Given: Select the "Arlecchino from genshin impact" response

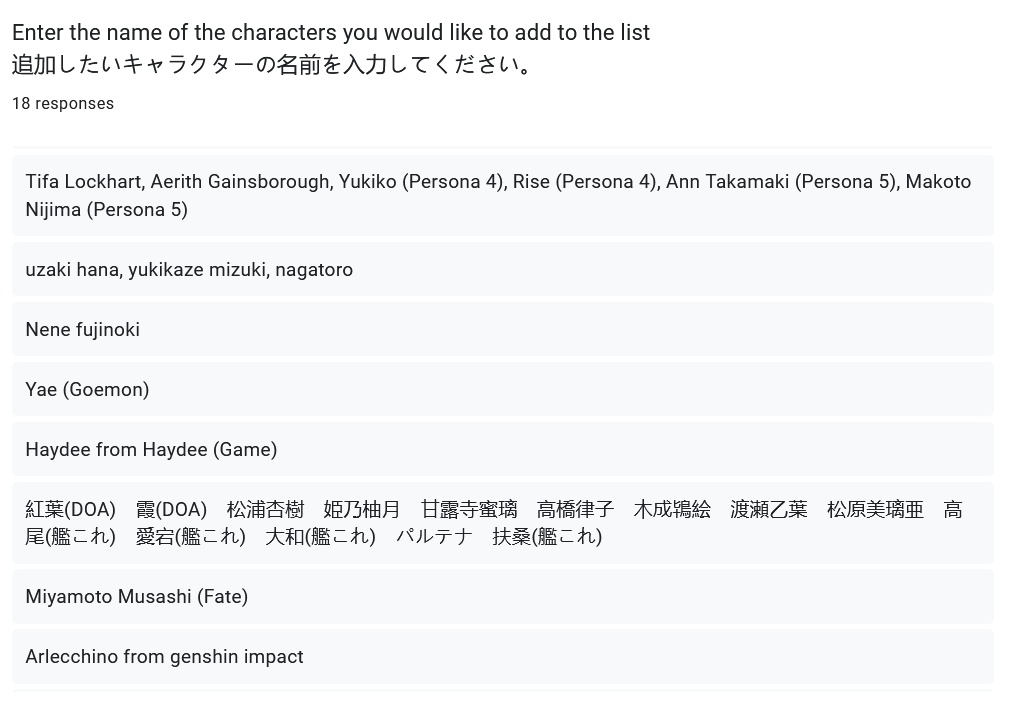Looking at the screenshot, I should tap(164, 657).
